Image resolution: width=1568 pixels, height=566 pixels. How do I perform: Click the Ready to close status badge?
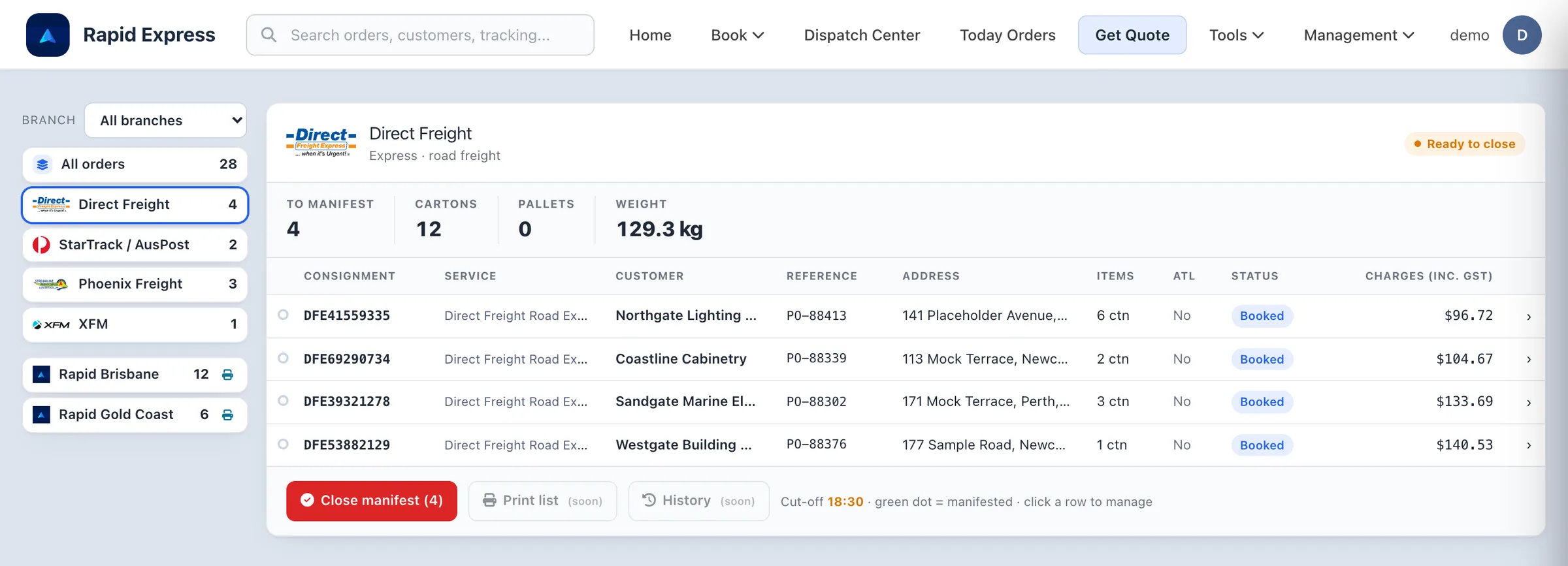tap(1465, 144)
